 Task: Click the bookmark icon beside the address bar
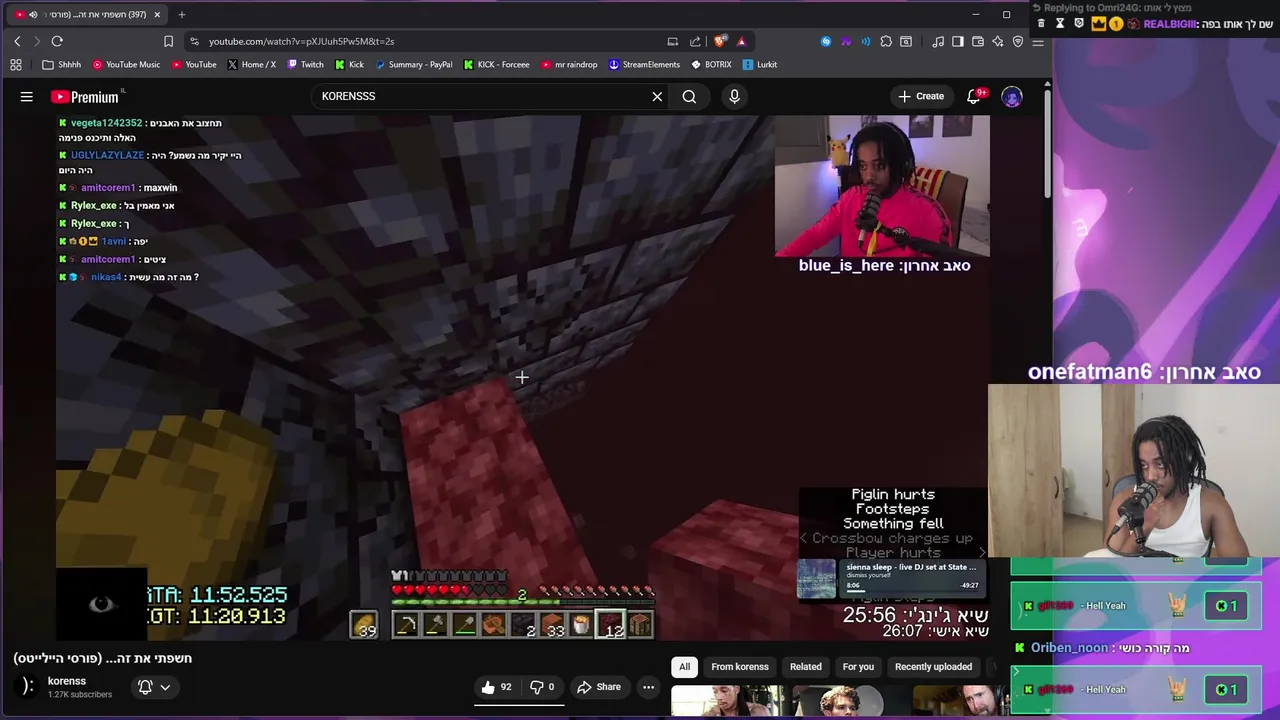pos(168,41)
